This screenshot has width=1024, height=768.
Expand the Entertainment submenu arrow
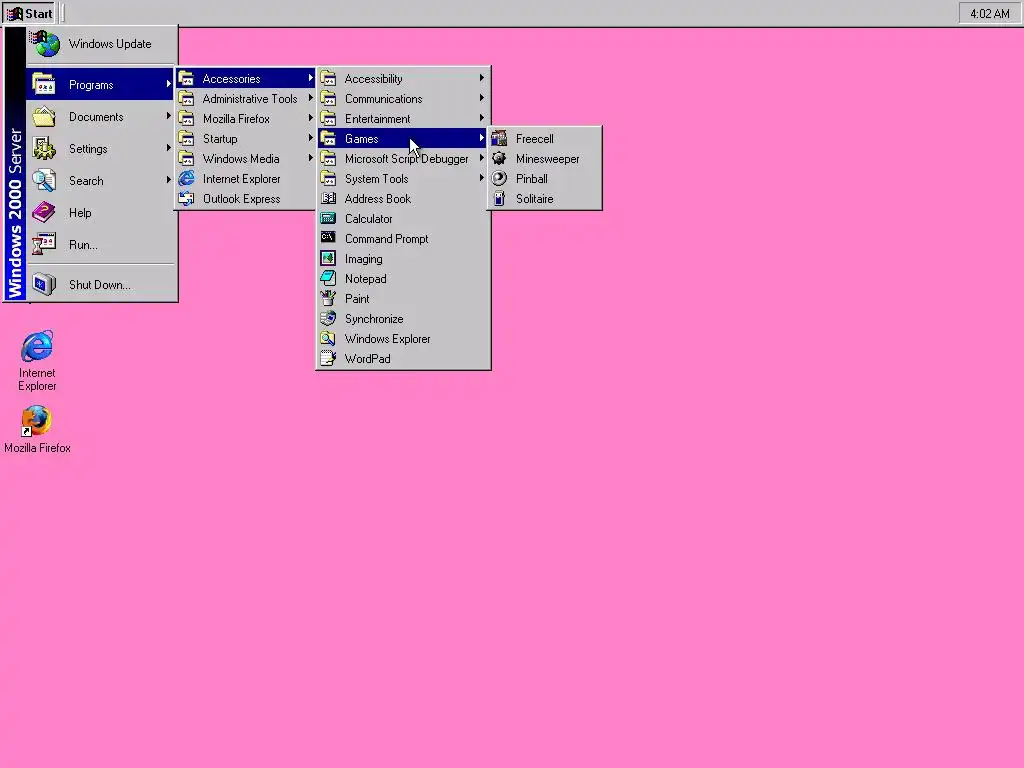482,118
